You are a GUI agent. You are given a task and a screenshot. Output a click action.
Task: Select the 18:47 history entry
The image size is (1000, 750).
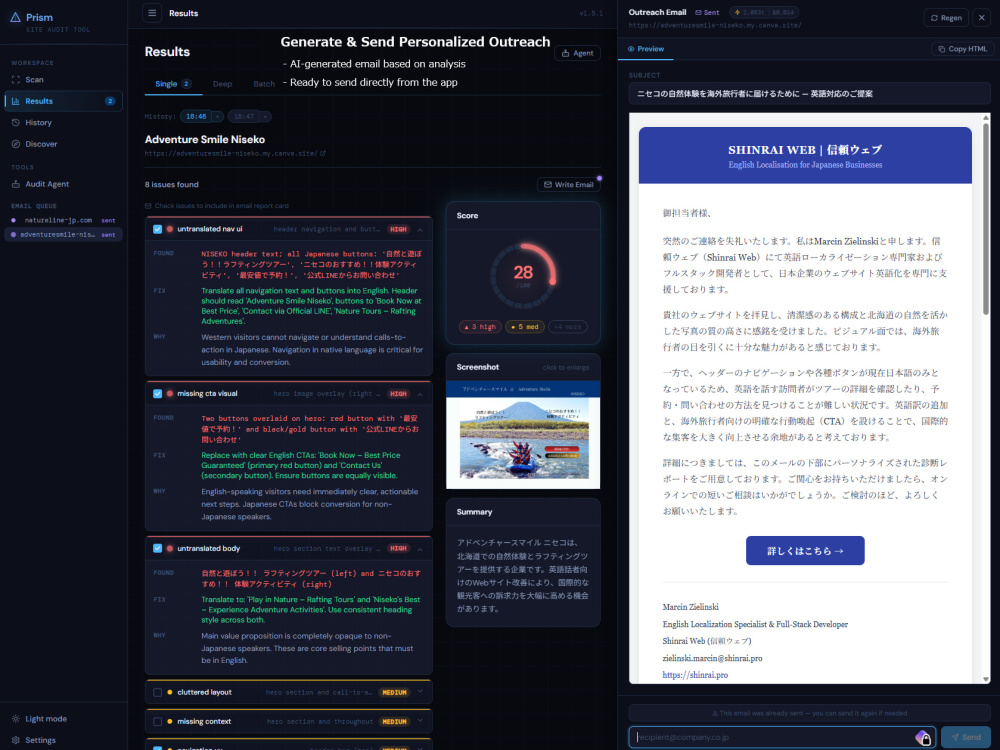tap(244, 117)
